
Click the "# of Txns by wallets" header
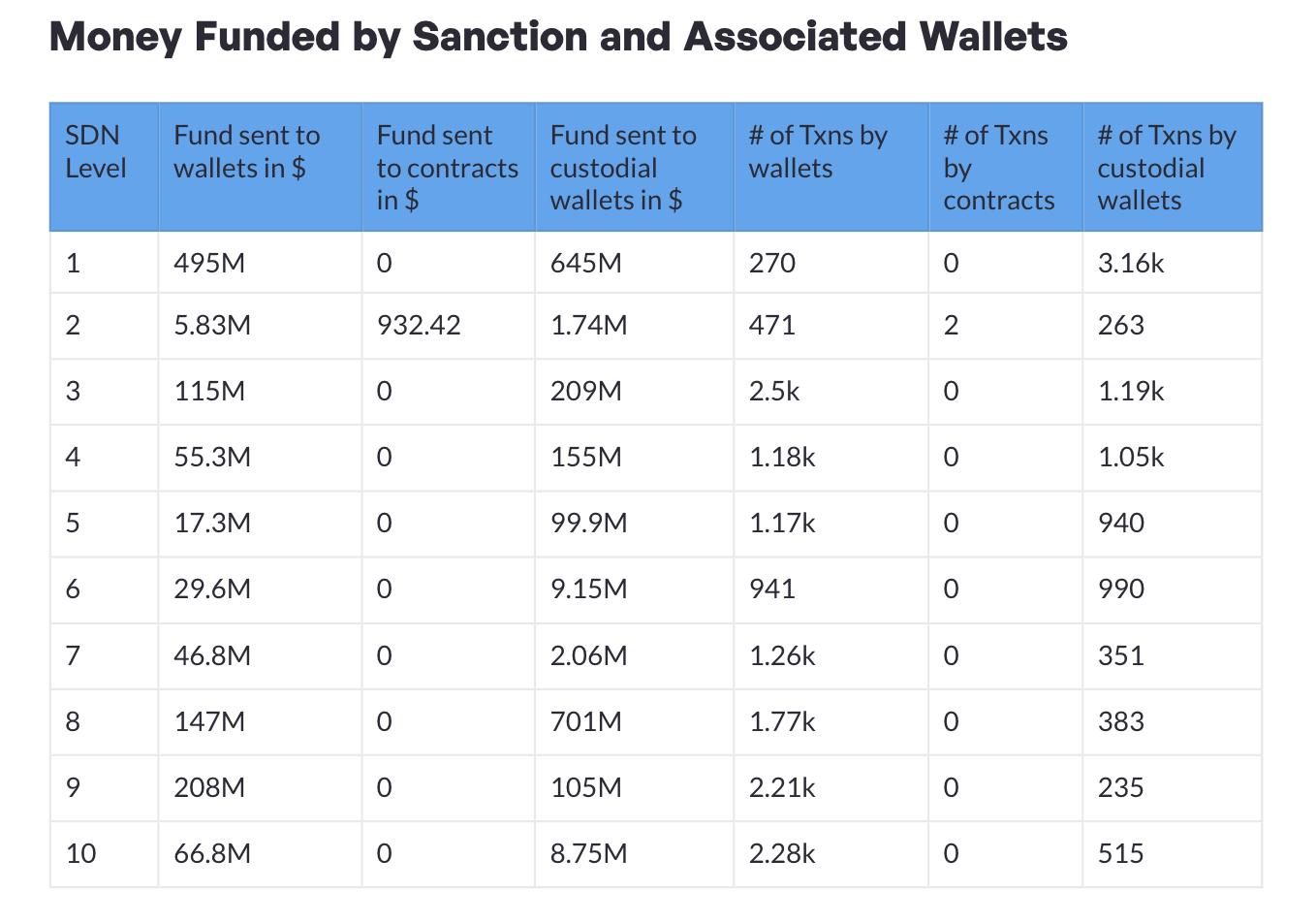(x=818, y=152)
